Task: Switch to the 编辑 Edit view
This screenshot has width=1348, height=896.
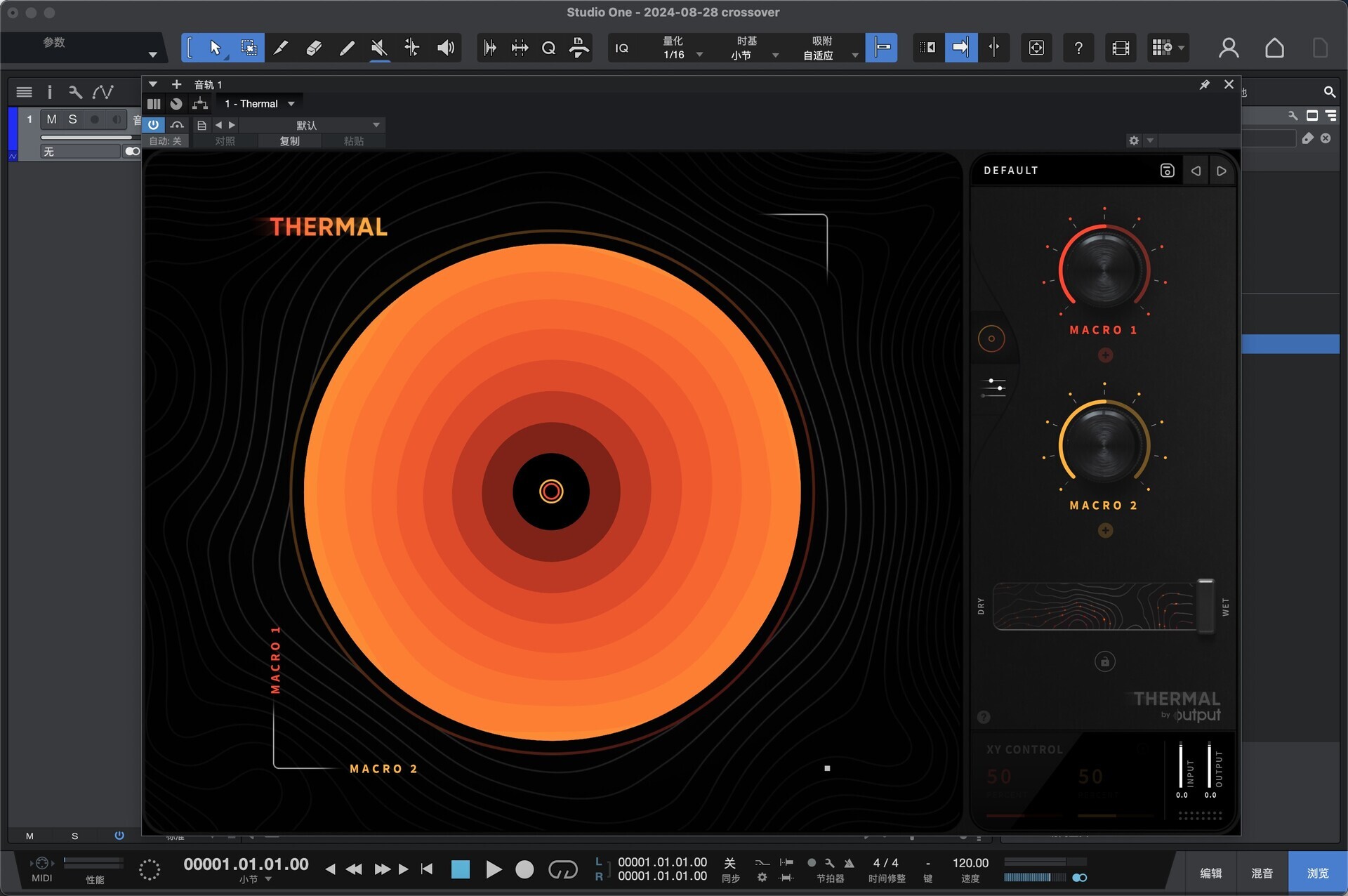Action: click(1210, 873)
